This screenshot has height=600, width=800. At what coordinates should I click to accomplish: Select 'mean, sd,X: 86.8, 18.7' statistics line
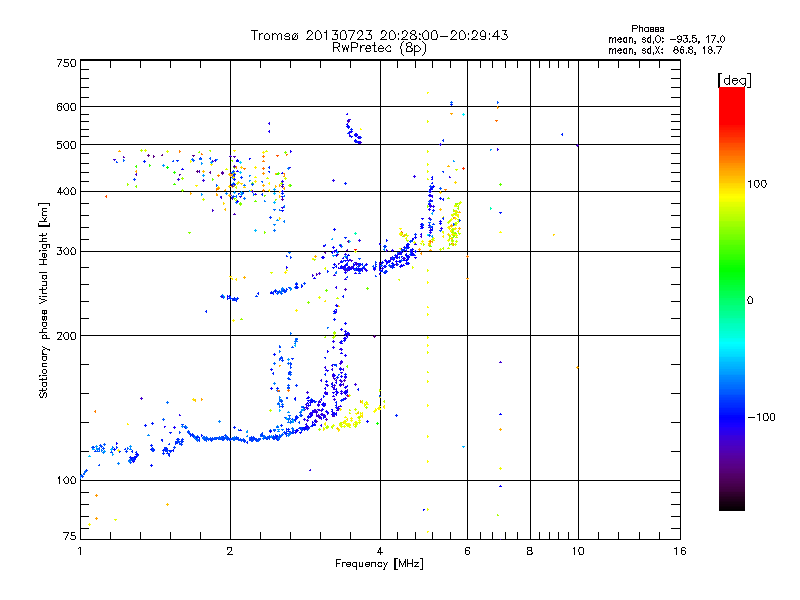click(x=665, y=50)
